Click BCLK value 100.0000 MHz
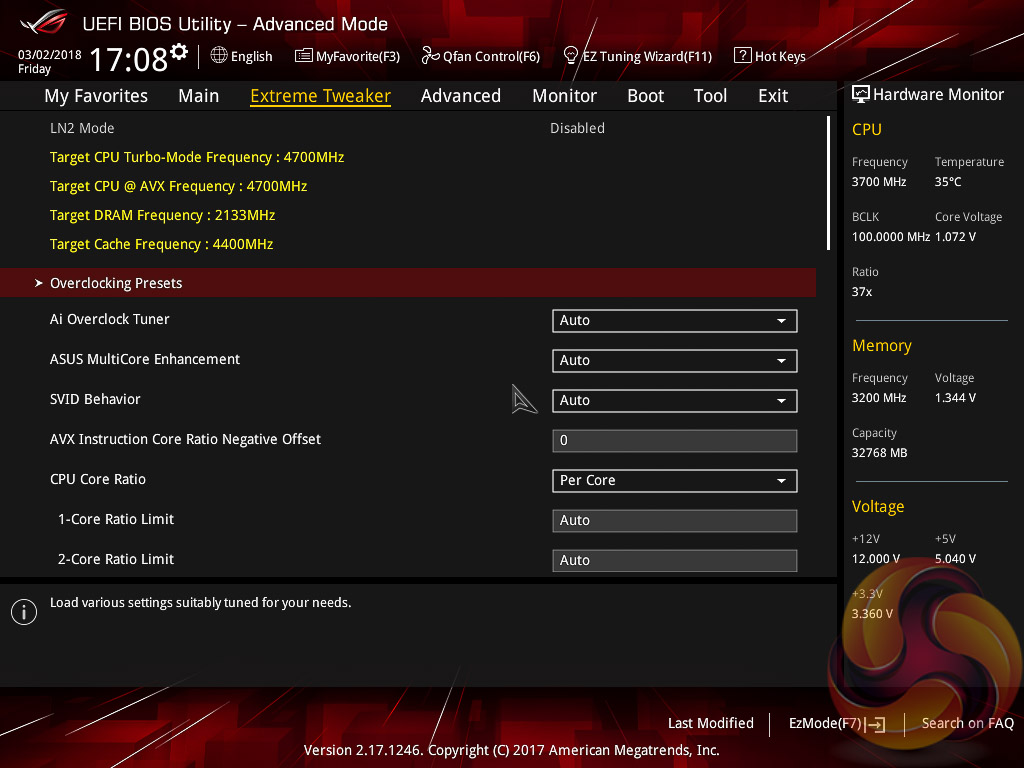Screen dimensions: 1024x768 pyautogui.click(x=891, y=236)
